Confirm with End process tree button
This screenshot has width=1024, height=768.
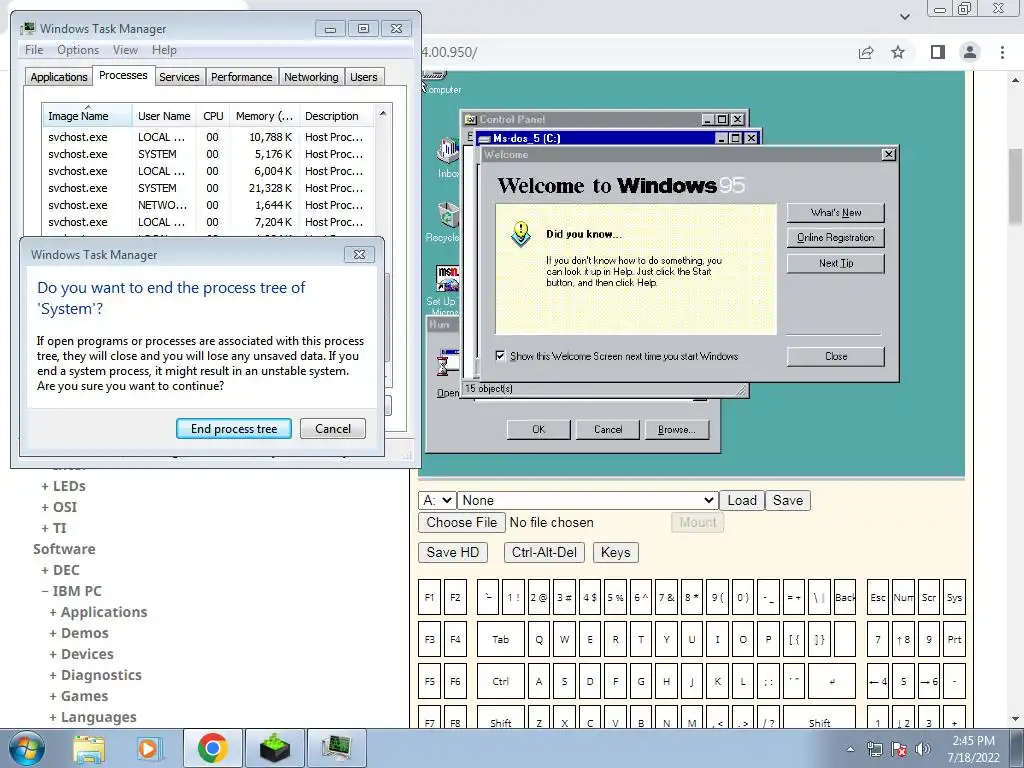[x=234, y=429]
